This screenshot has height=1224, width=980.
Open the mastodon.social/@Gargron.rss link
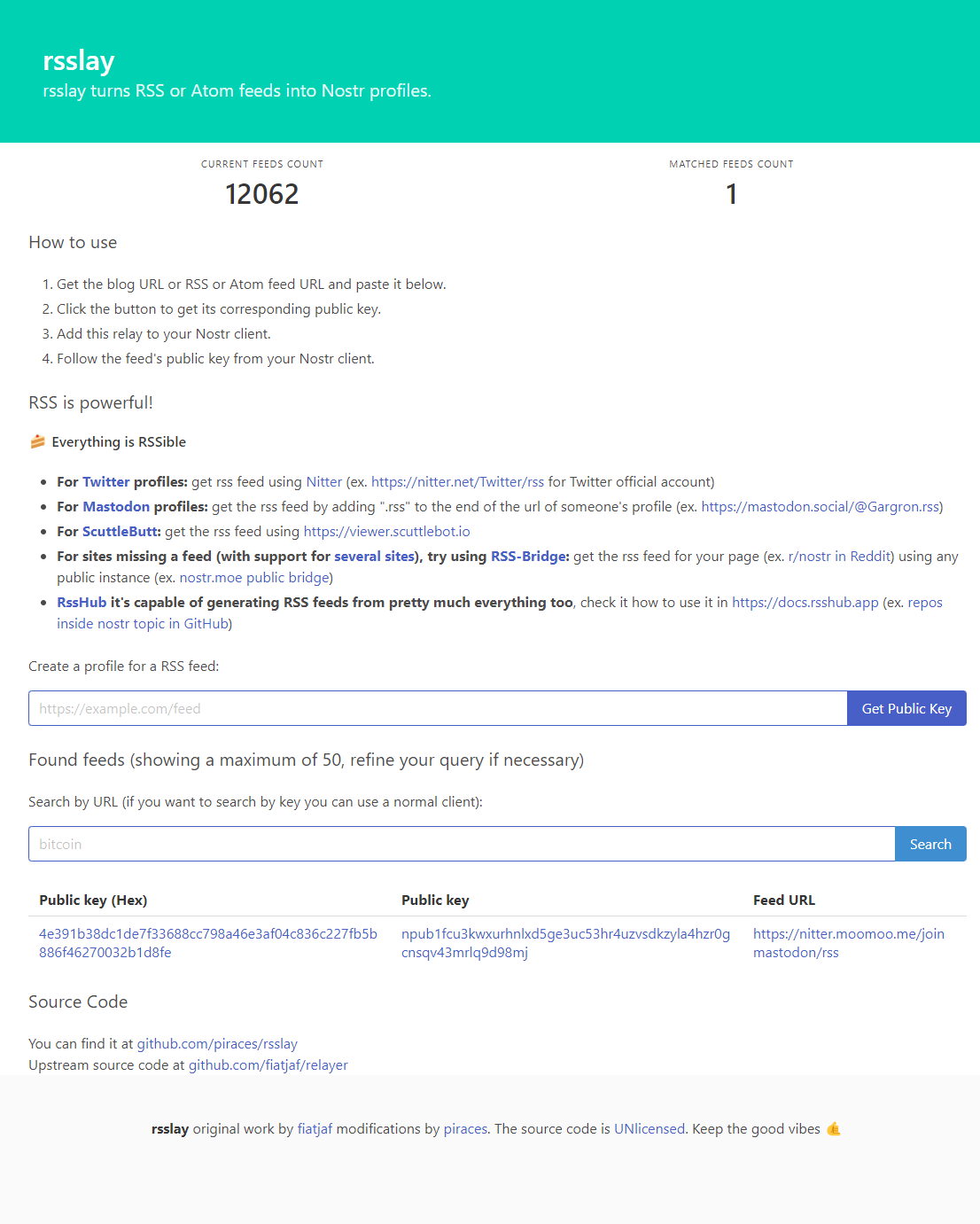pos(821,507)
